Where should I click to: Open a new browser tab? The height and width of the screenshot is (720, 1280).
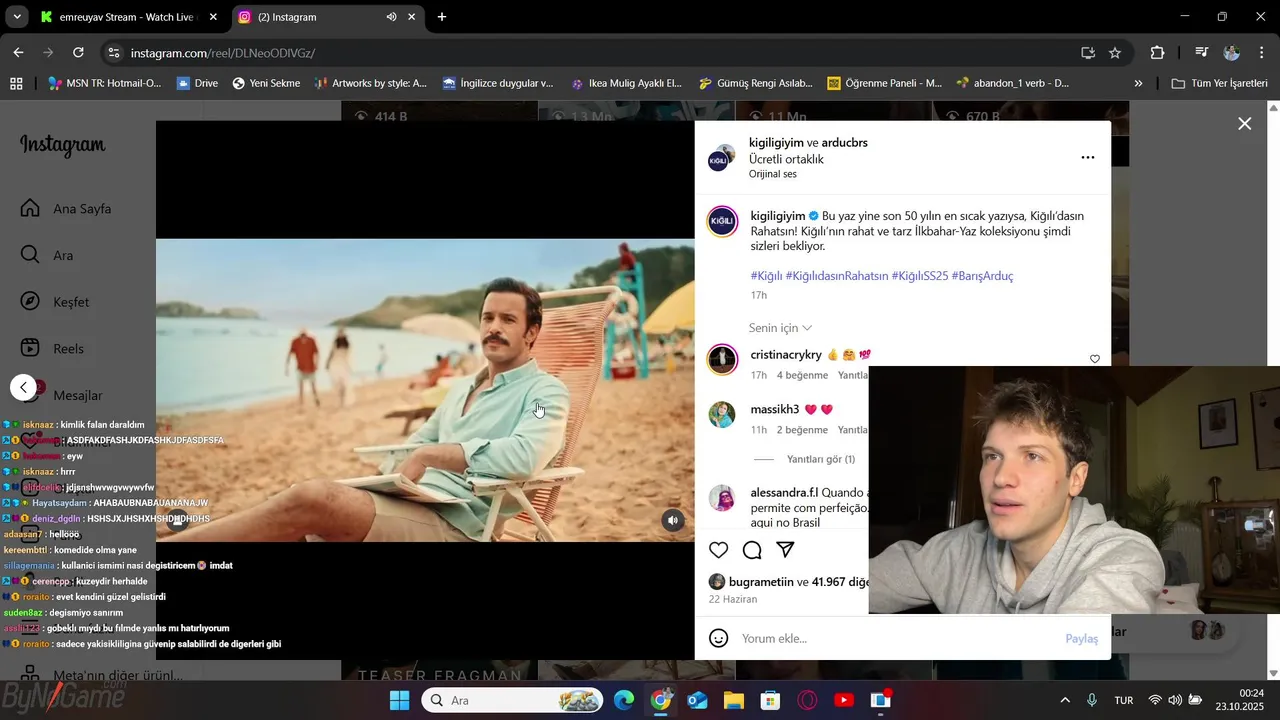click(442, 17)
